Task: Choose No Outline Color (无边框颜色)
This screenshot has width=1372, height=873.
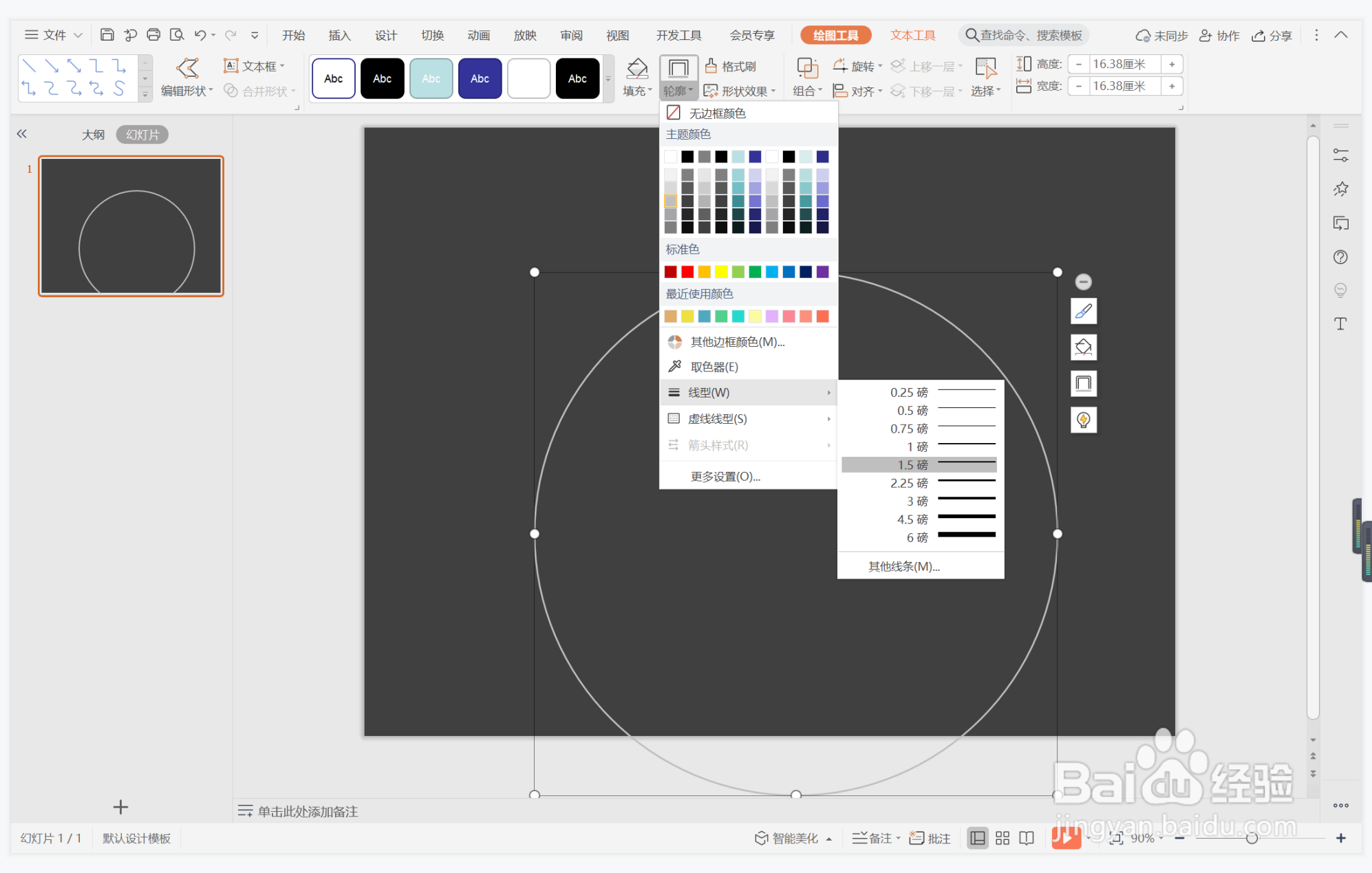Action: [717, 113]
